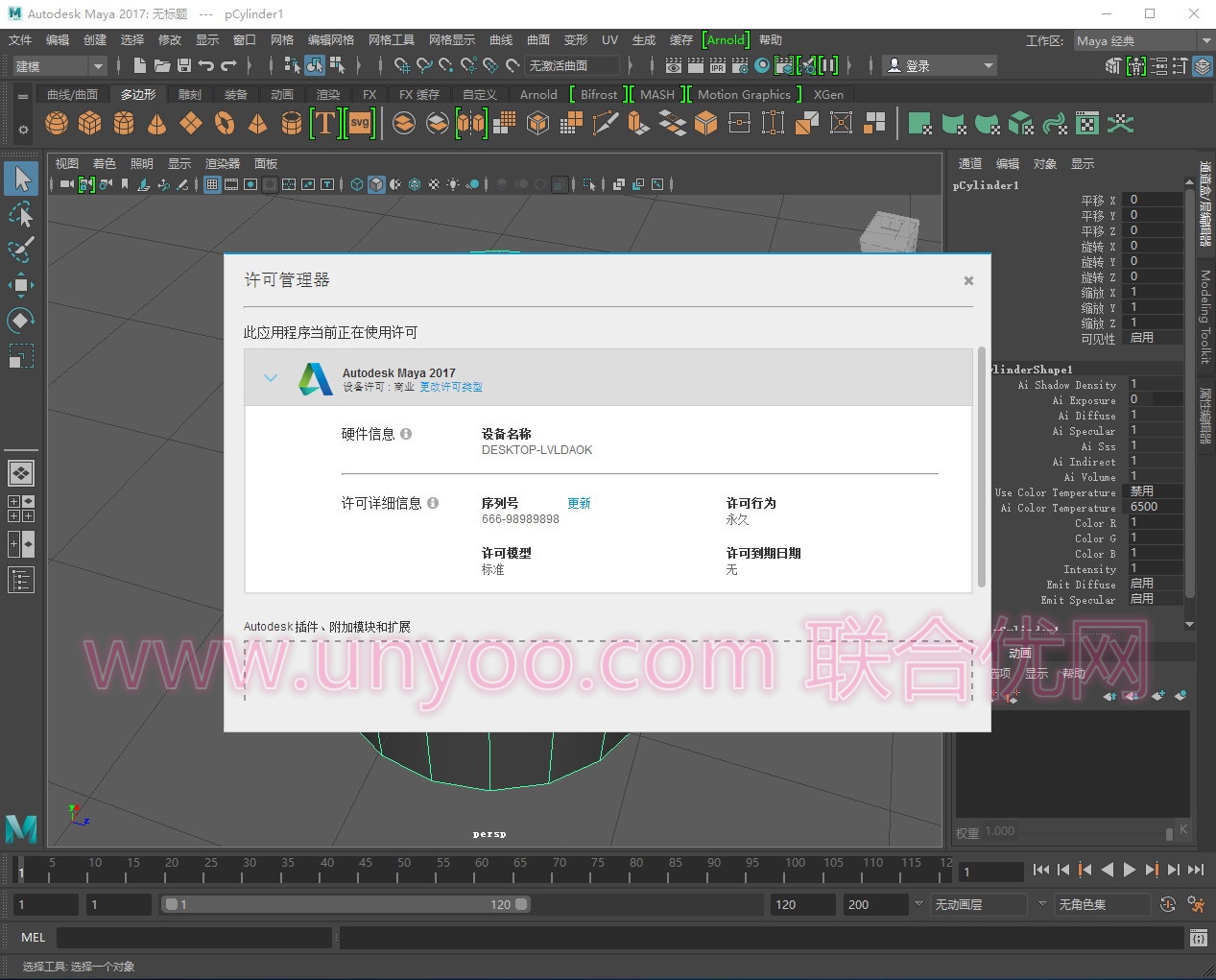Collapse the Autodesk Maya 2017 license entry

coord(271,378)
